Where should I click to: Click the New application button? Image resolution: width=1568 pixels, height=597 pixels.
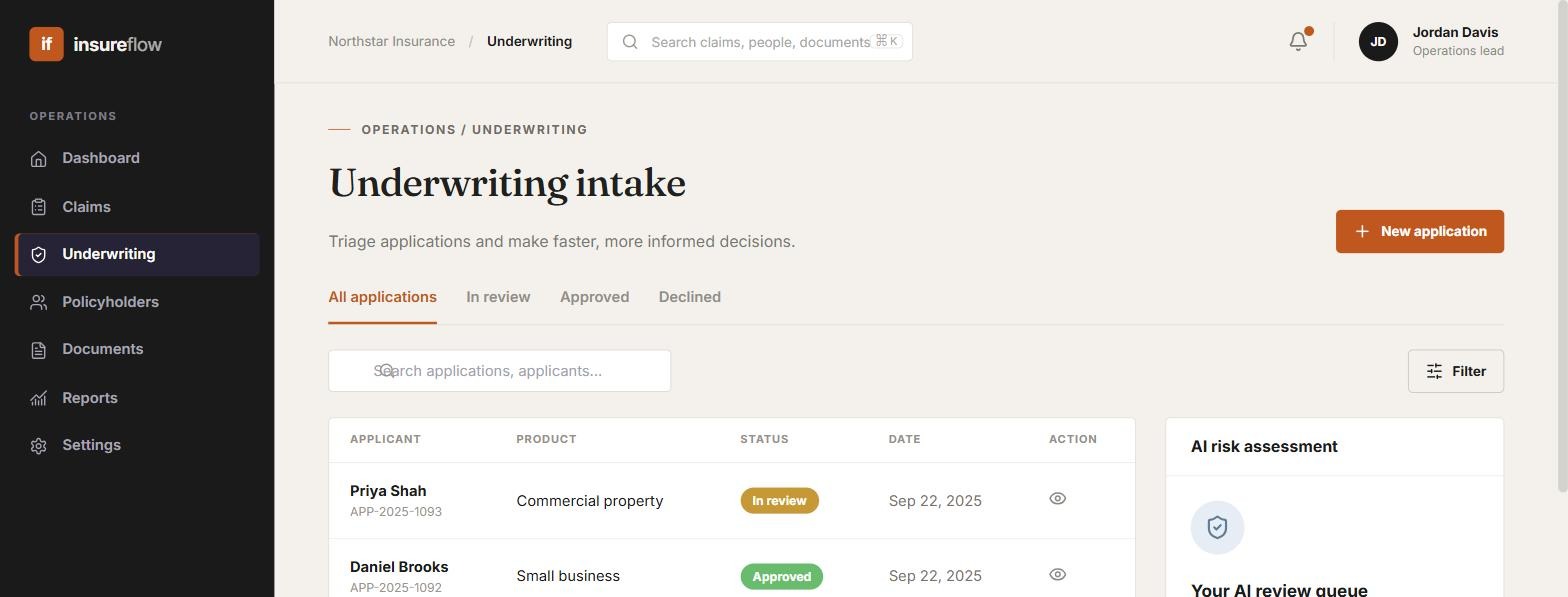point(1419,231)
